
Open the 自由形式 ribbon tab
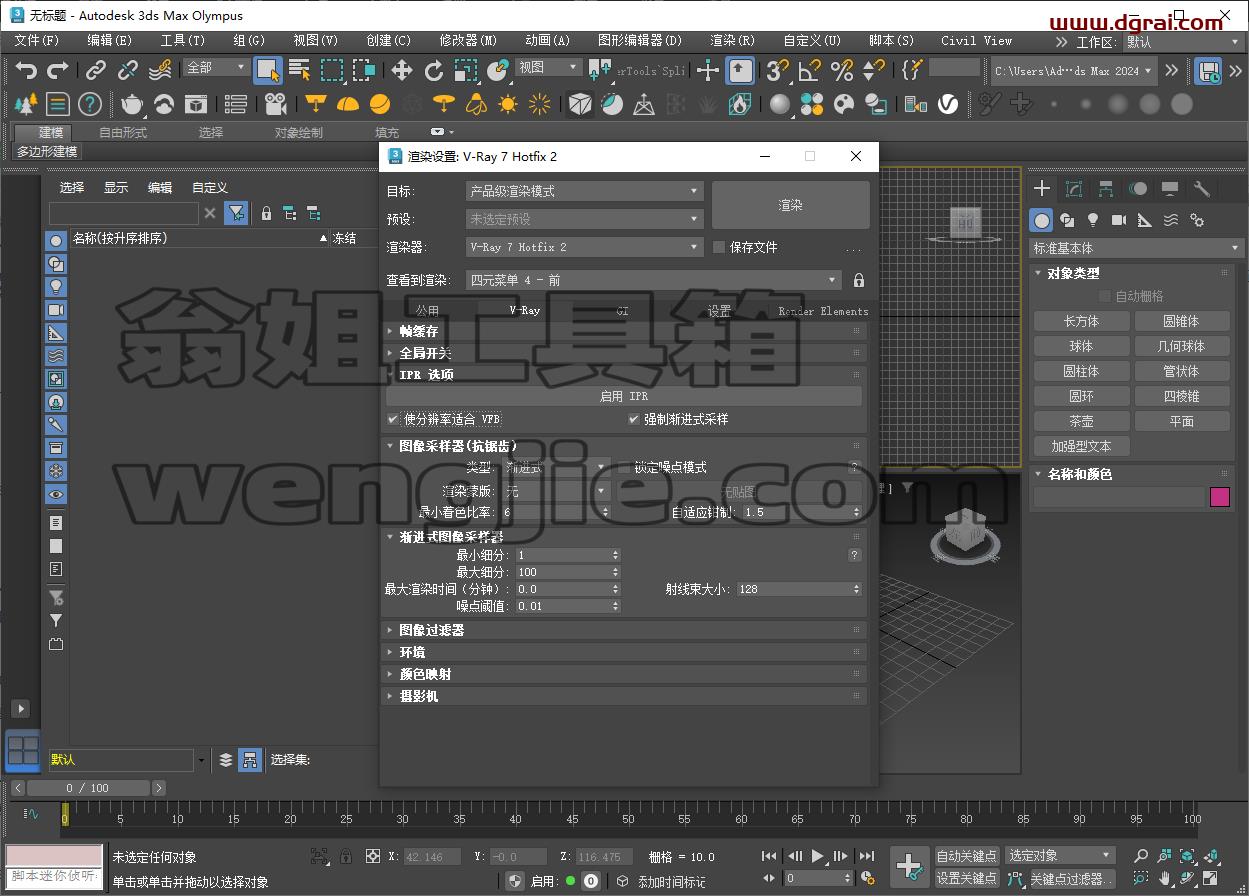[123, 132]
